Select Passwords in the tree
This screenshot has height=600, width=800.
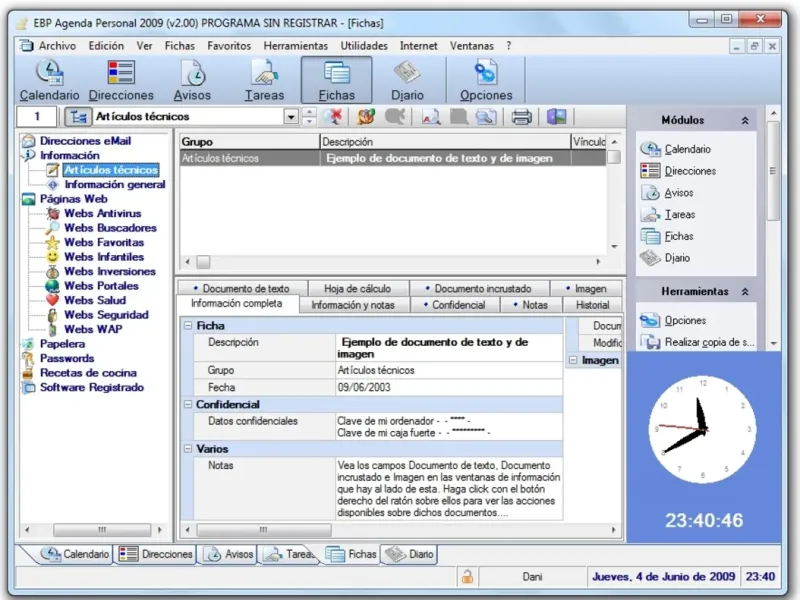[x=67, y=358]
